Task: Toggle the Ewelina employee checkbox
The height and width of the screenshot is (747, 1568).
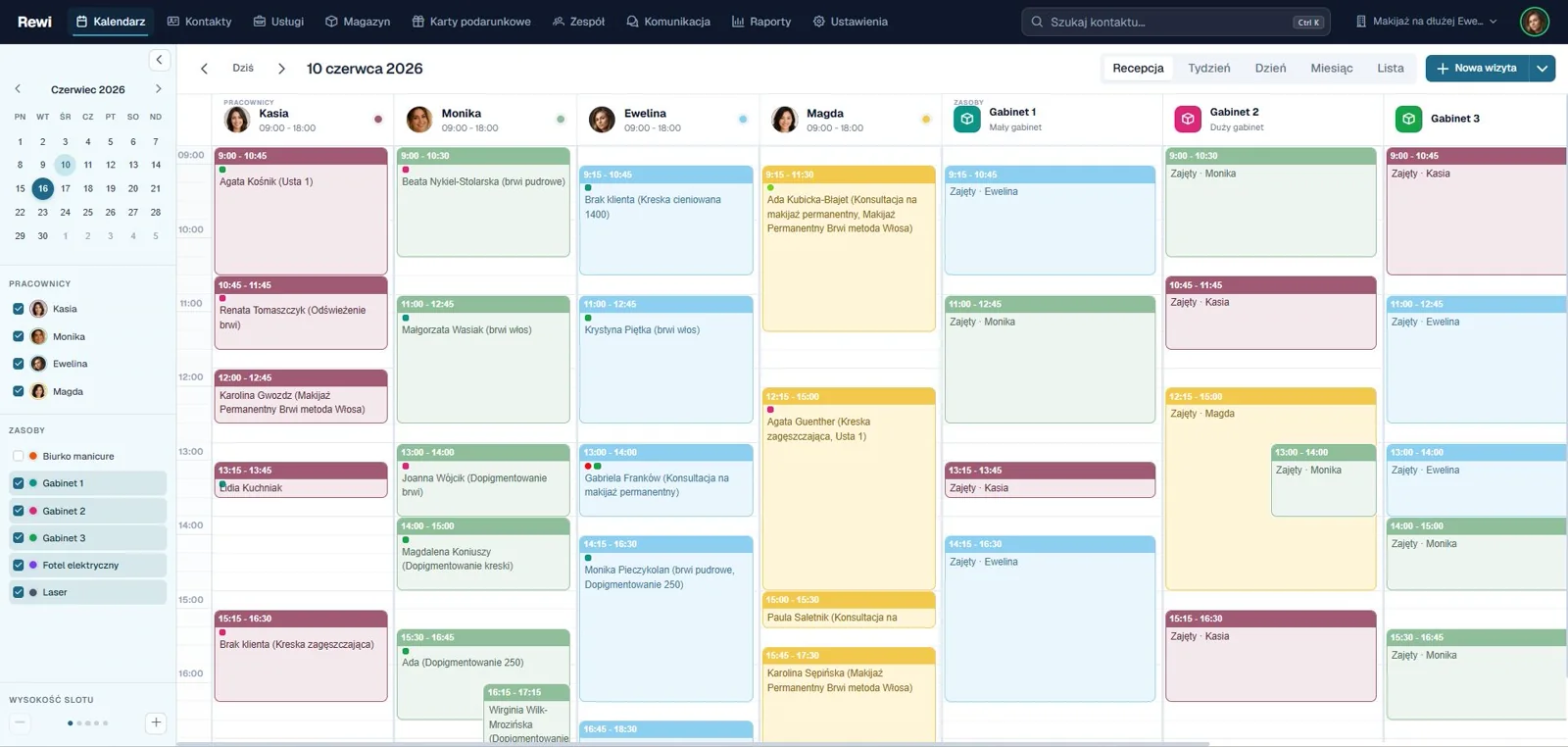Action: 18,364
